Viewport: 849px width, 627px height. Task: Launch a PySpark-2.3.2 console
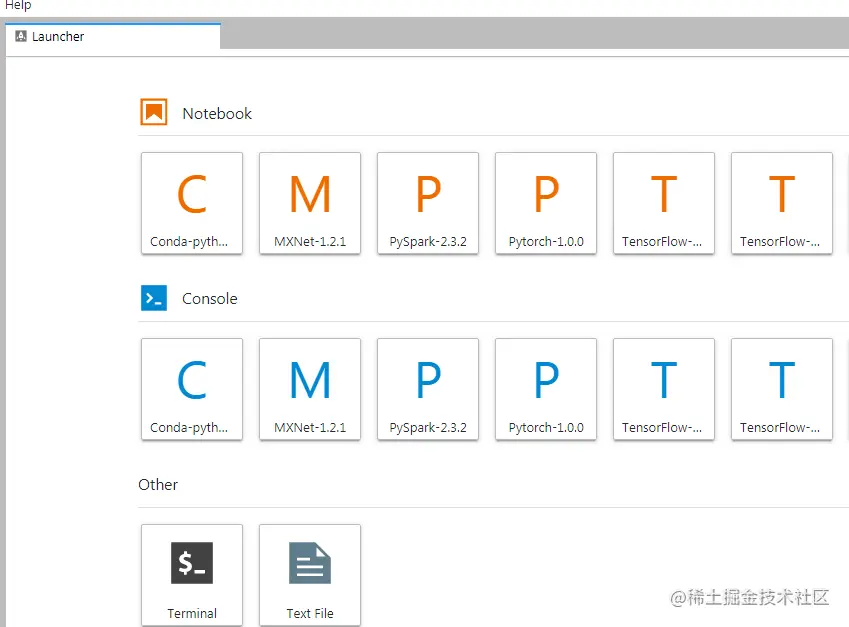428,389
